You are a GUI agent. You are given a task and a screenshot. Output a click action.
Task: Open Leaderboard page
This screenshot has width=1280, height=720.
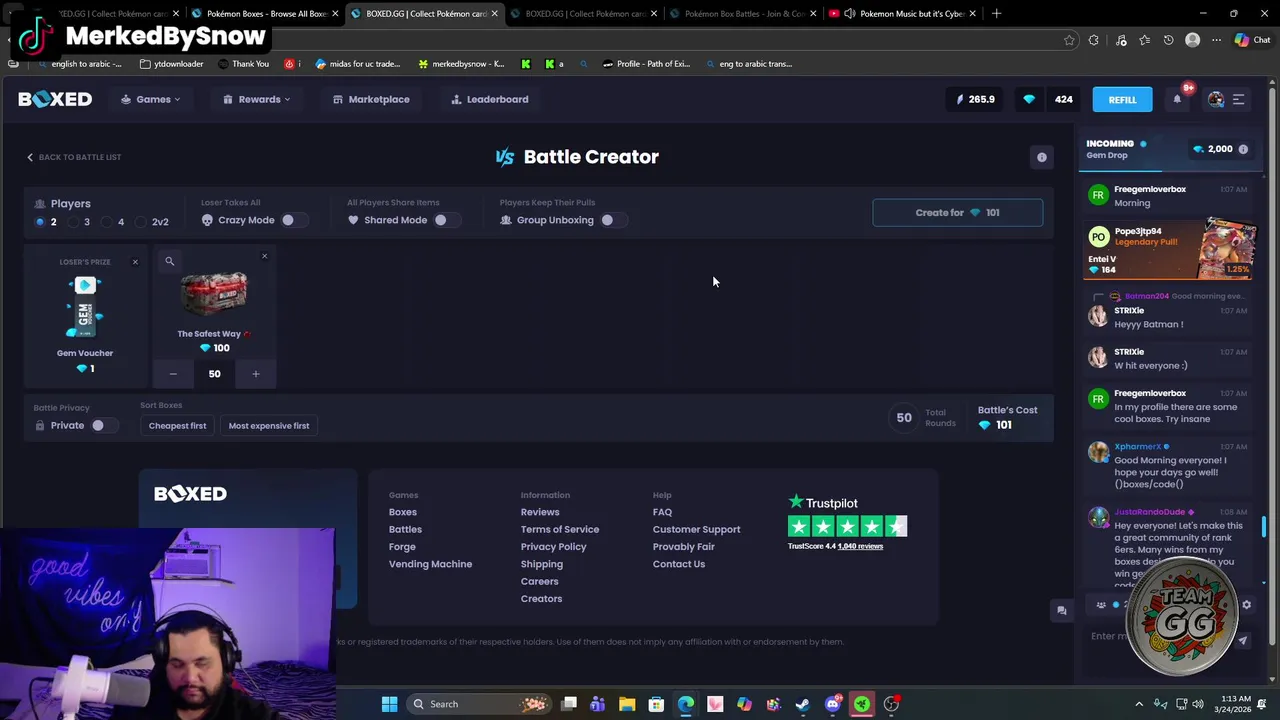click(x=490, y=99)
